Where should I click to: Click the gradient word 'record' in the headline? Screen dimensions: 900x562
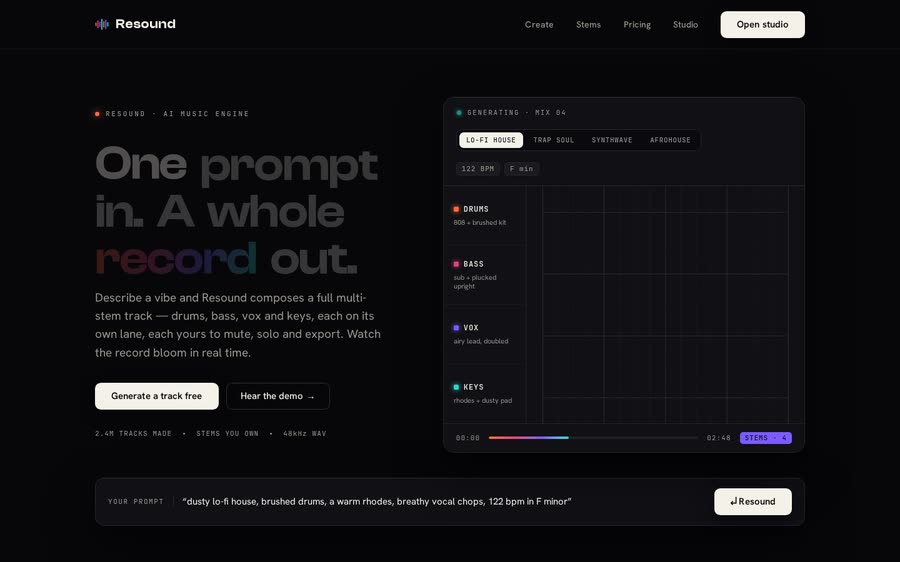tap(176, 259)
